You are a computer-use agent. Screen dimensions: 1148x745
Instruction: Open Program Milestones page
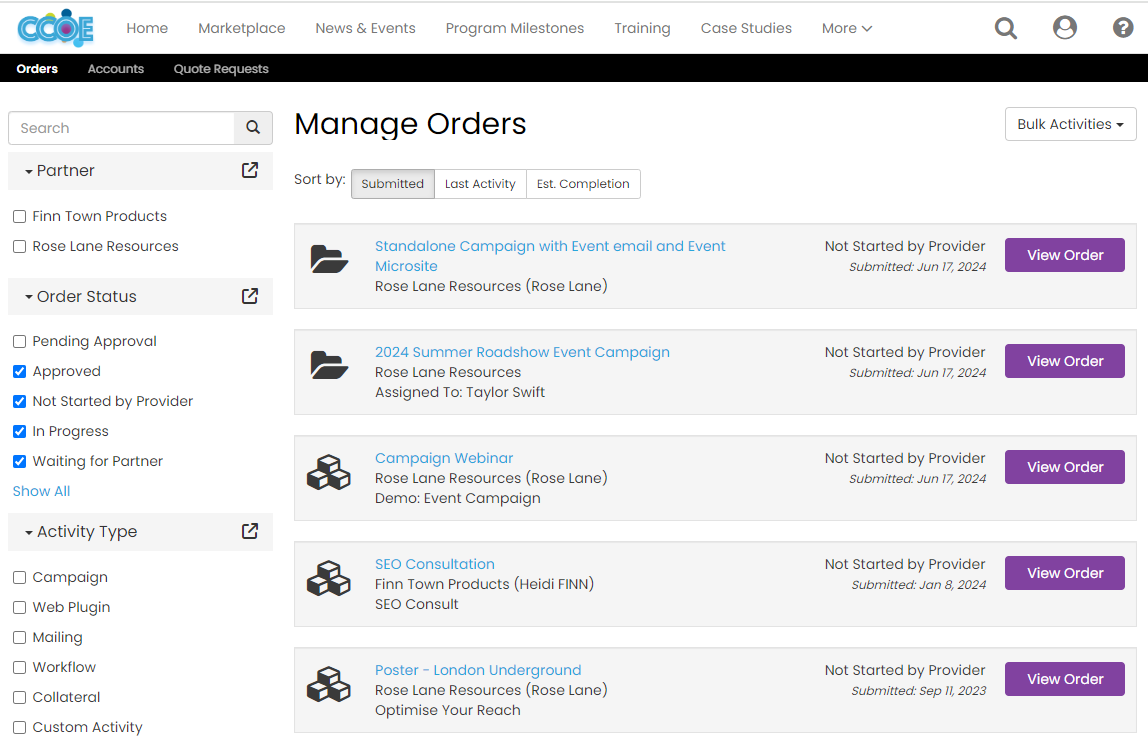point(515,28)
